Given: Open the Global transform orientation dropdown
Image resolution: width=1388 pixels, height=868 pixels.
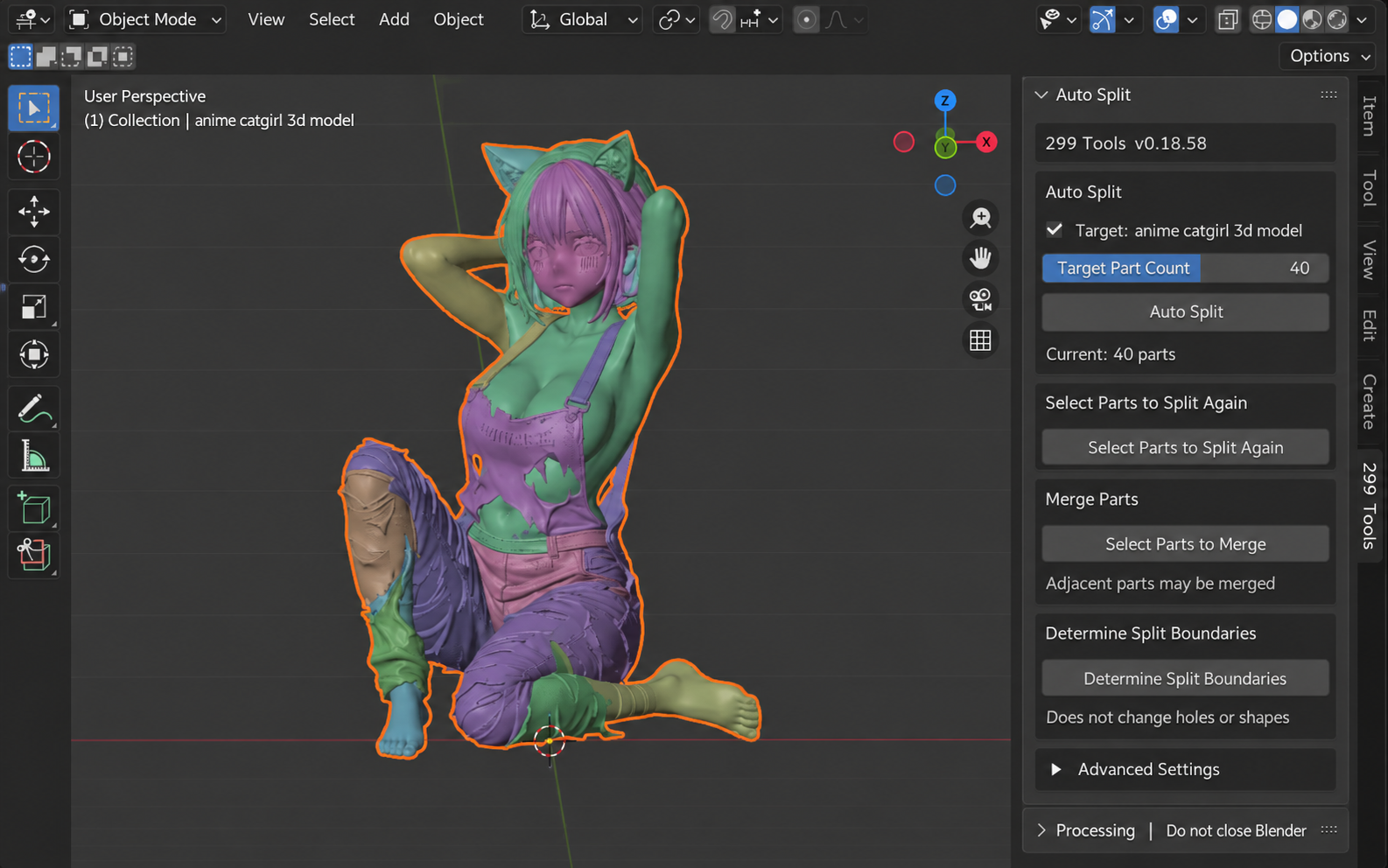Looking at the screenshot, I should coord(582,19).
